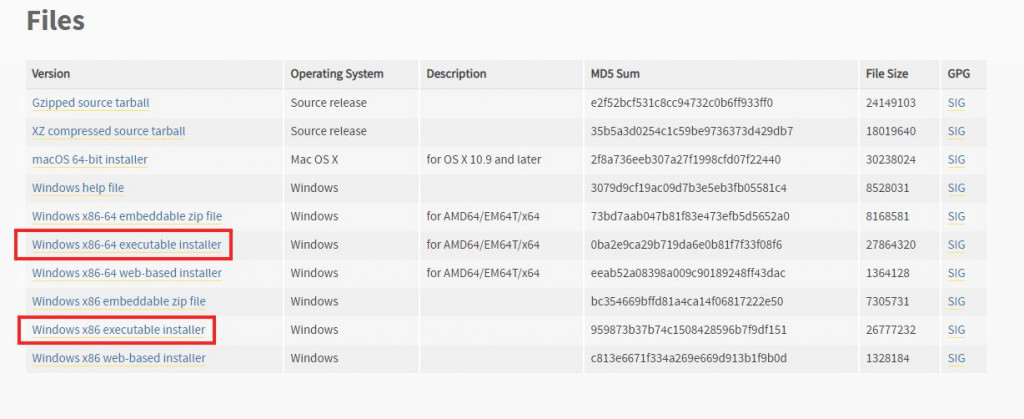
Task: Click the macOS 64-bit installer link
Action: 90,160
